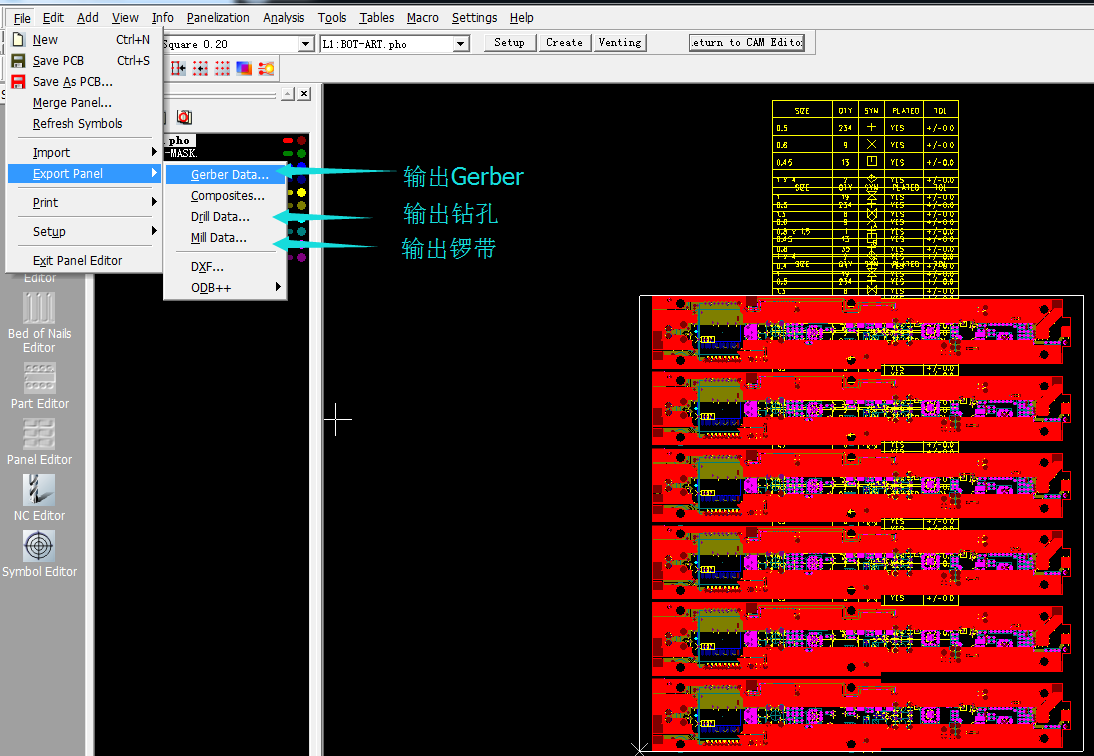1094x756 pixels.
Task: Expand the L1:BOT-ART.pho layer dropdown
Action: (461, 44)
